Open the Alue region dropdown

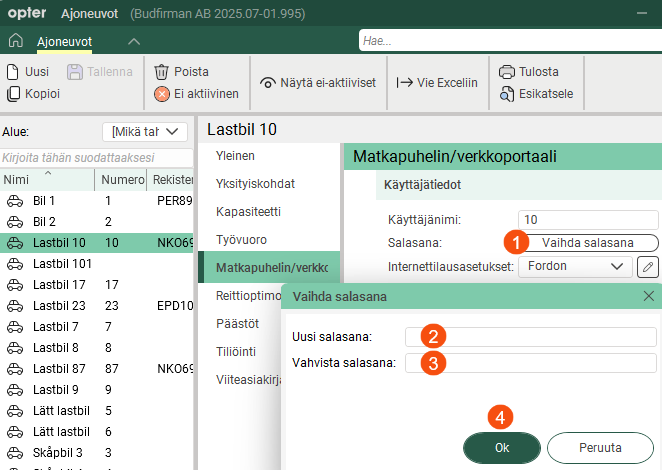coord(145,132)
